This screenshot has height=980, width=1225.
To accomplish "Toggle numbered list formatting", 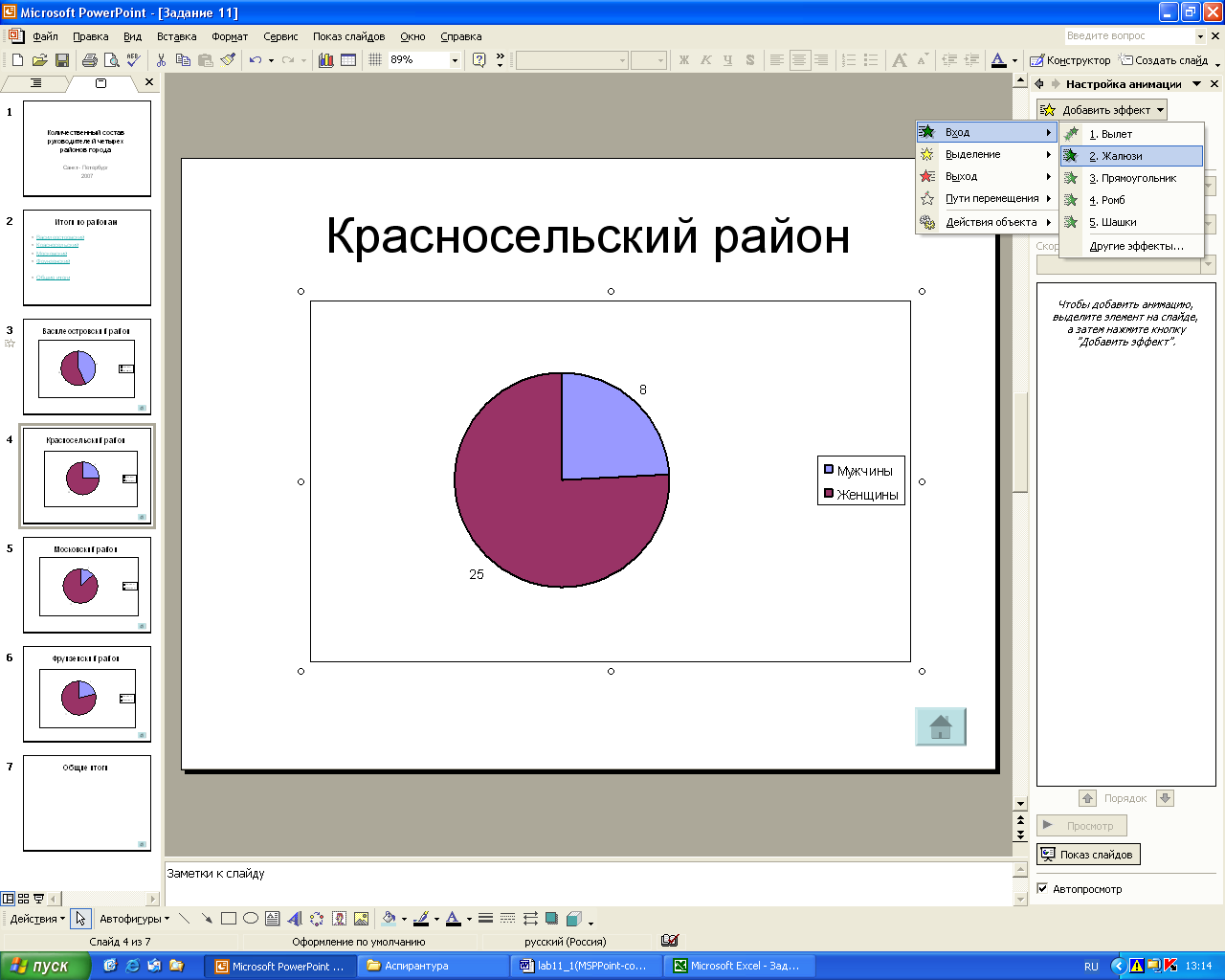I will coord(849,60).
